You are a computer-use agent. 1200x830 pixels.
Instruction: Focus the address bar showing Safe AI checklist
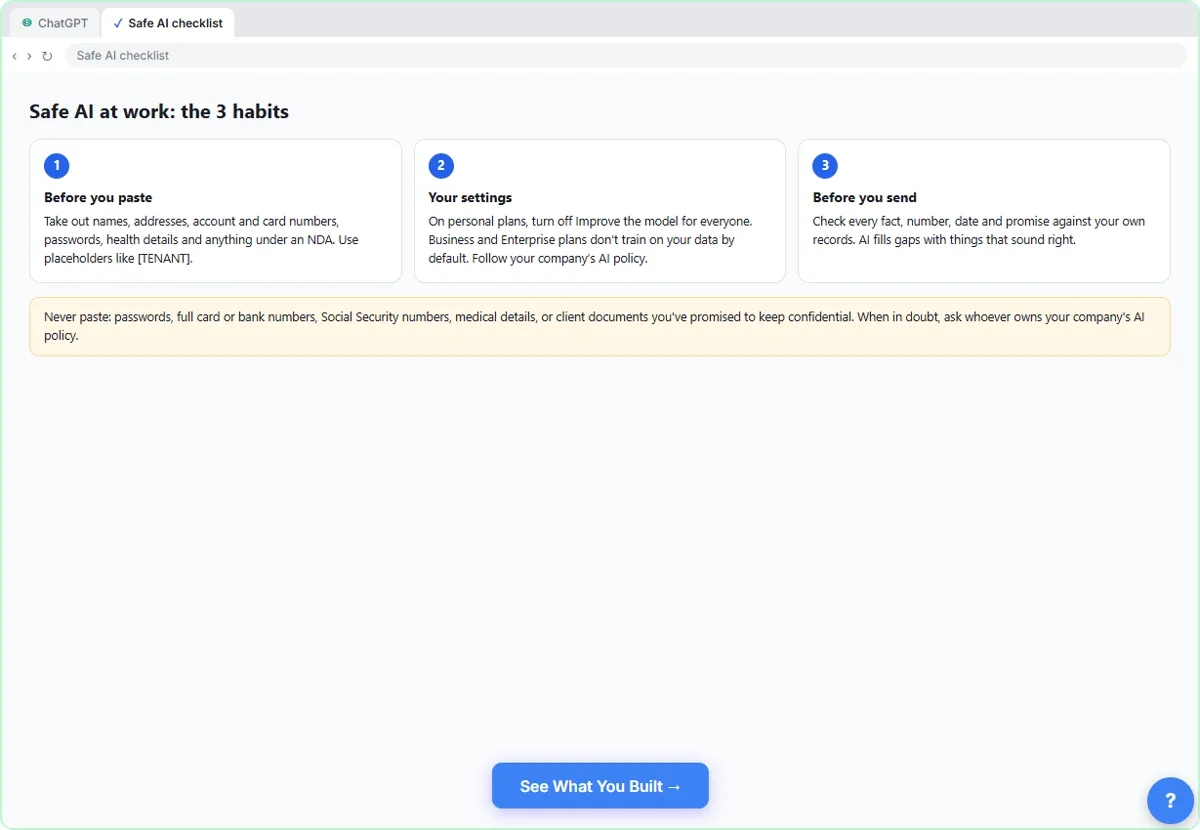tap(626, 56)
